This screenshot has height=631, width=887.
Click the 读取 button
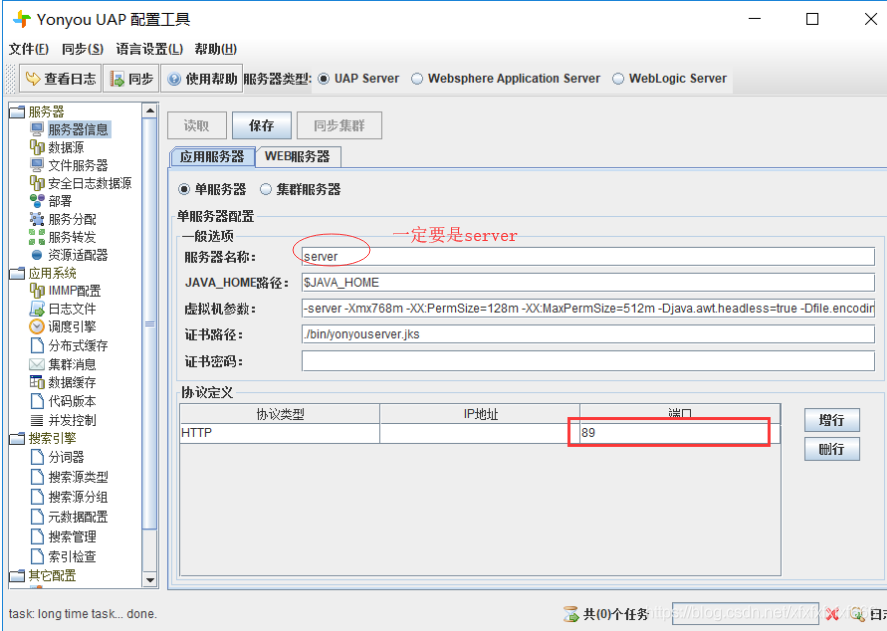coord(196,126)
